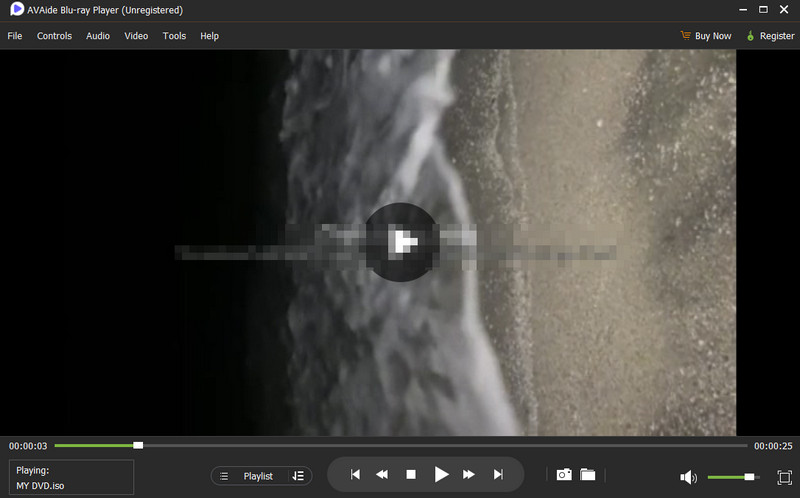Screen dimensions: 800x498
Task: Minimize the player window
Action: pyautogui.click(x=743, y=10)
